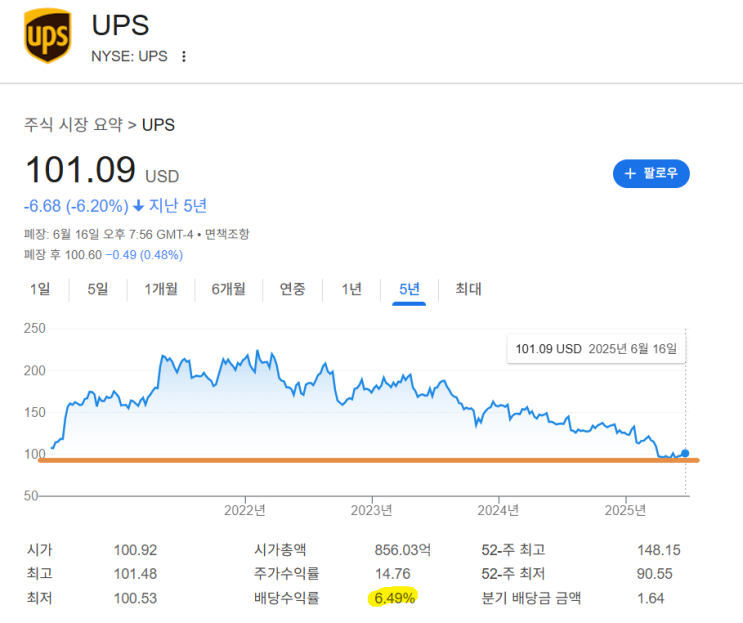Click the 시가 value 100.92
This screenshot has width=743, height=623.
point(136,550)
